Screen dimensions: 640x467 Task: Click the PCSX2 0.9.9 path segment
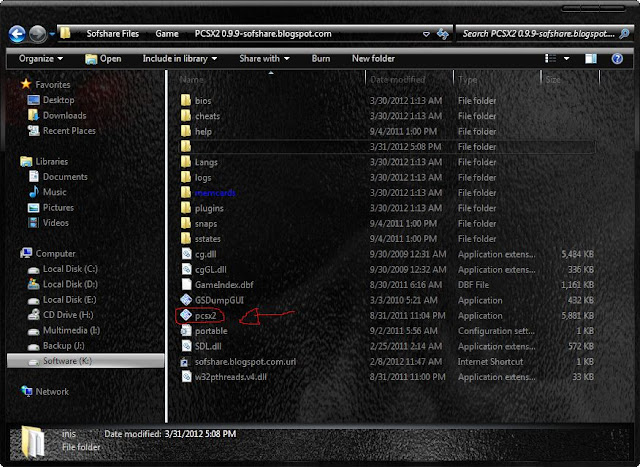(x=263, y=33)
